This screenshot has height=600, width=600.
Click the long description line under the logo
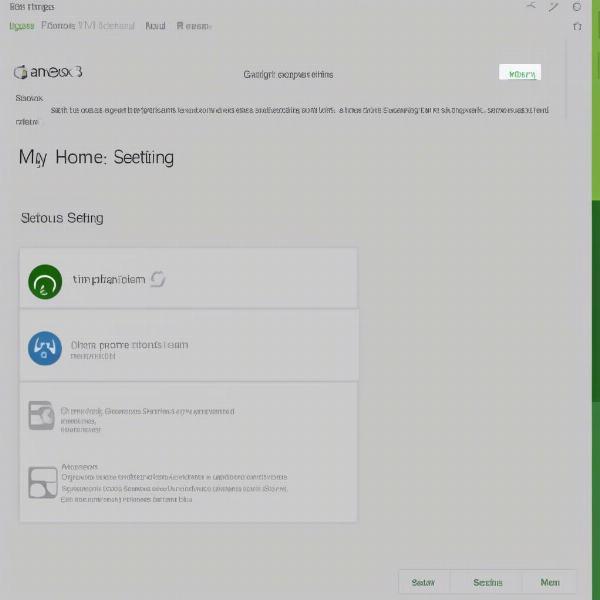pos(300,110)
